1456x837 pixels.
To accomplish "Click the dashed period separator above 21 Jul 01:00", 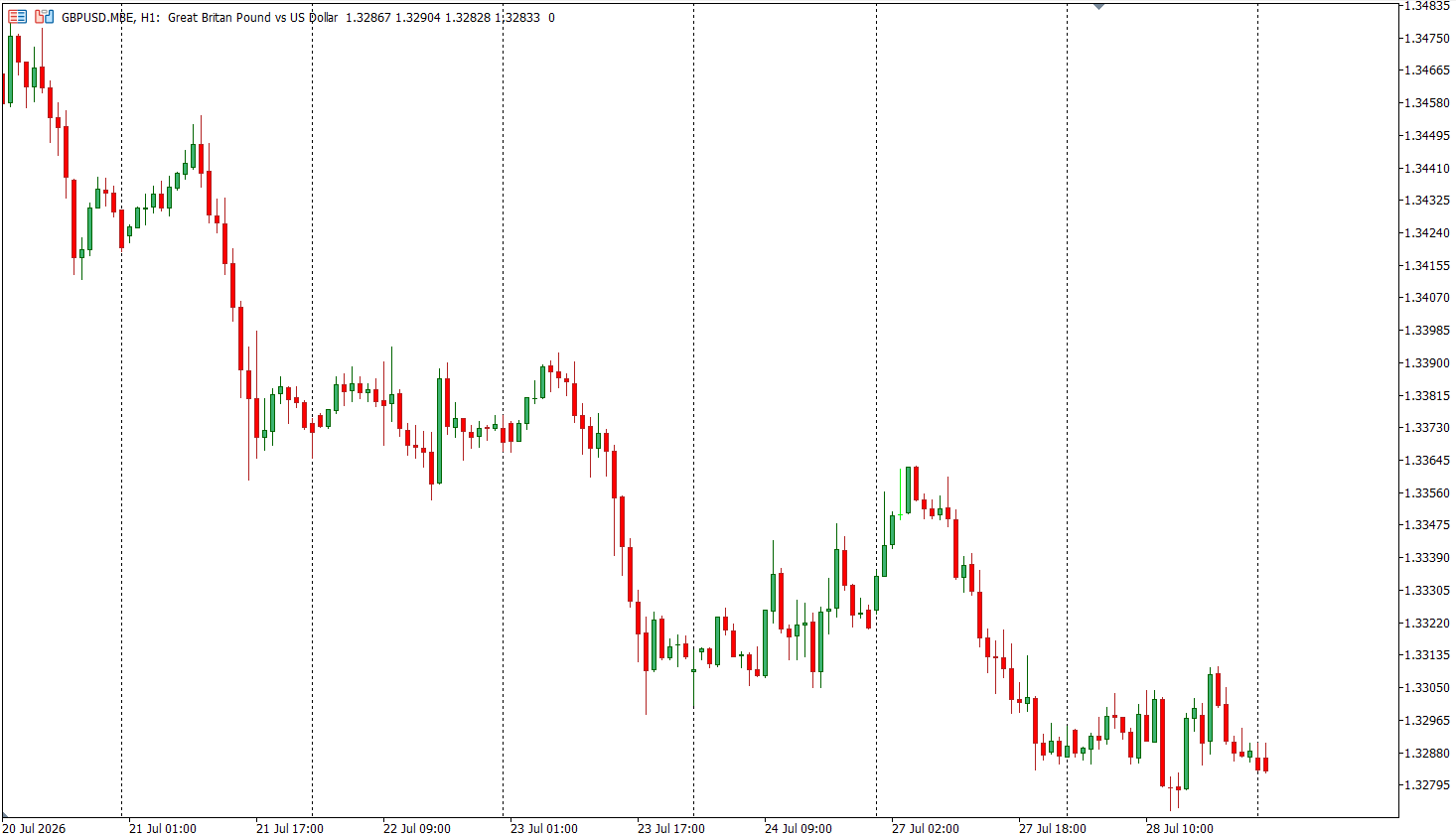I will click(121, 407).
